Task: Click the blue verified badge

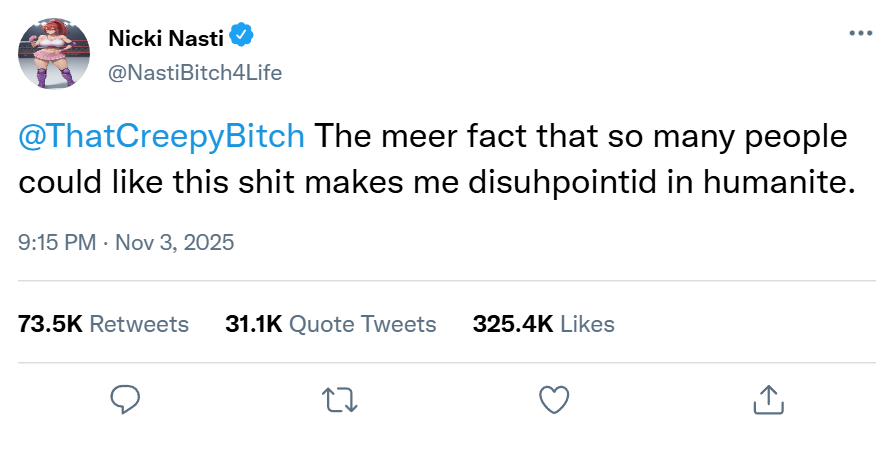Action: [242, 38]
